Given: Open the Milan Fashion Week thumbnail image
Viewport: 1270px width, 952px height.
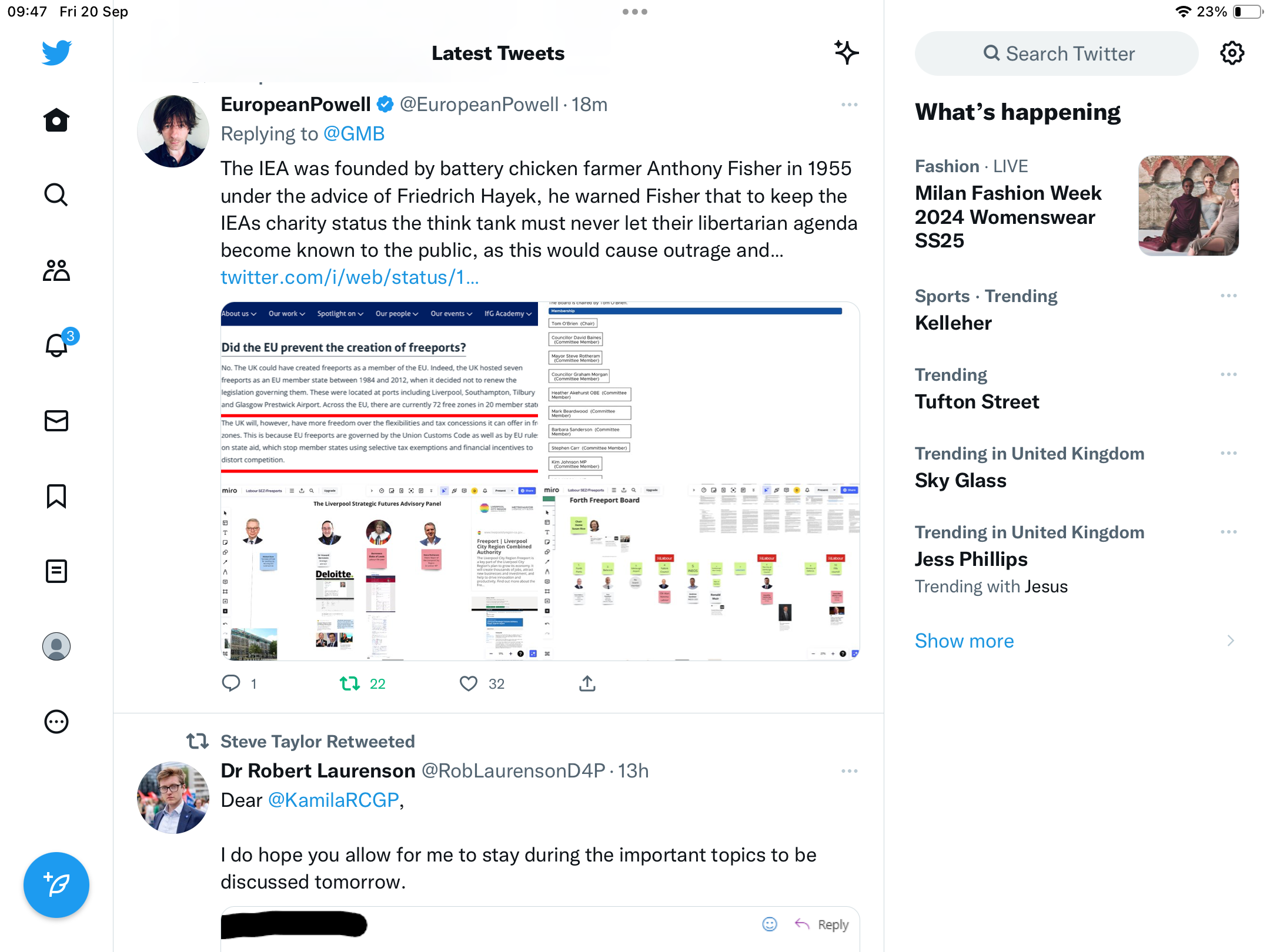Looking at the screenshot, I should click(x=1189, y=206).
